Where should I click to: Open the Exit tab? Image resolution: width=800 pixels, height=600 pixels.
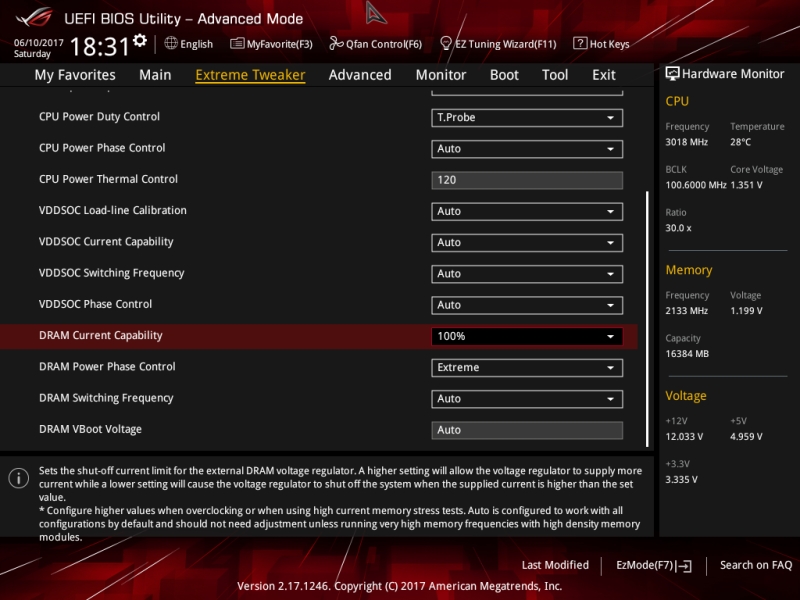604,75
